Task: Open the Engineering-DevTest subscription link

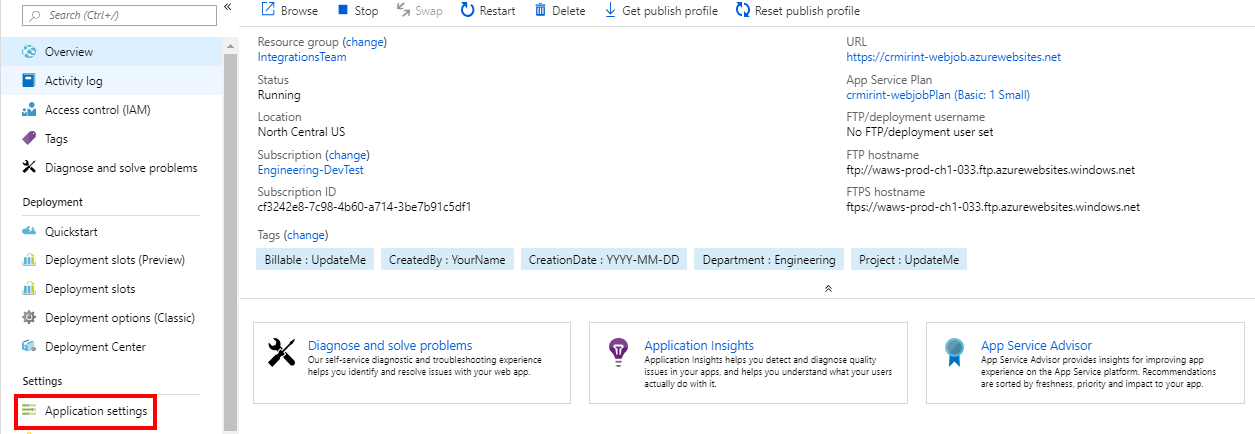Action: (311, 170)
